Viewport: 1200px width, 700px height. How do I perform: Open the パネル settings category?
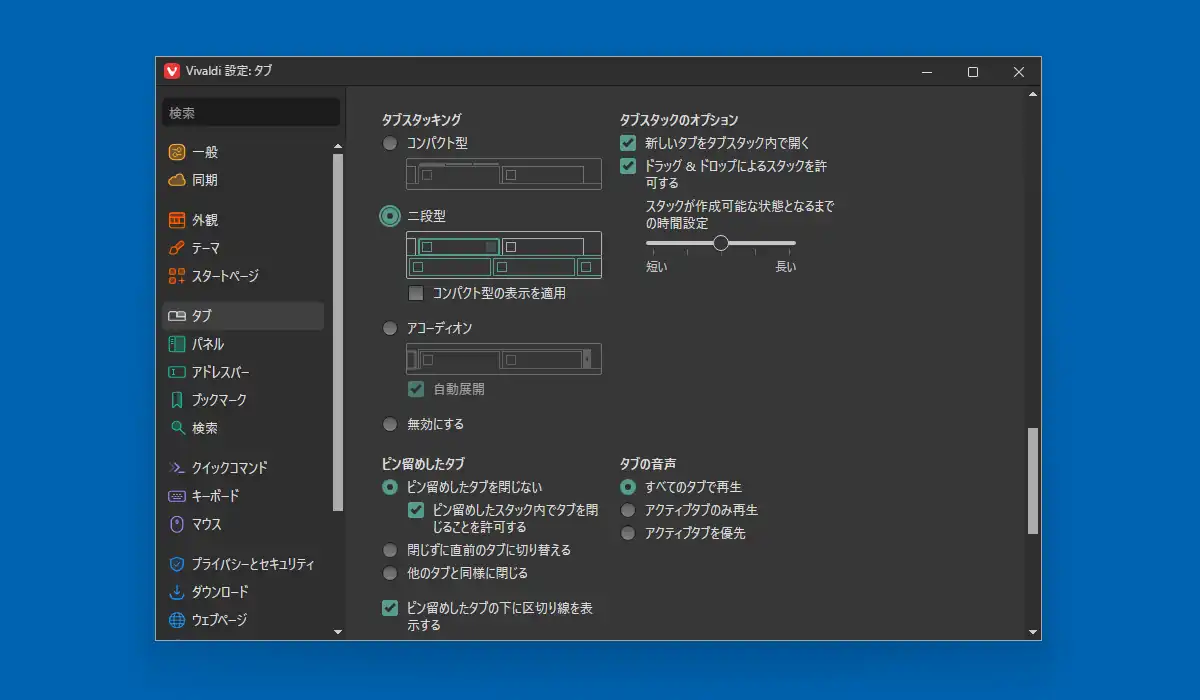[243, 344]
